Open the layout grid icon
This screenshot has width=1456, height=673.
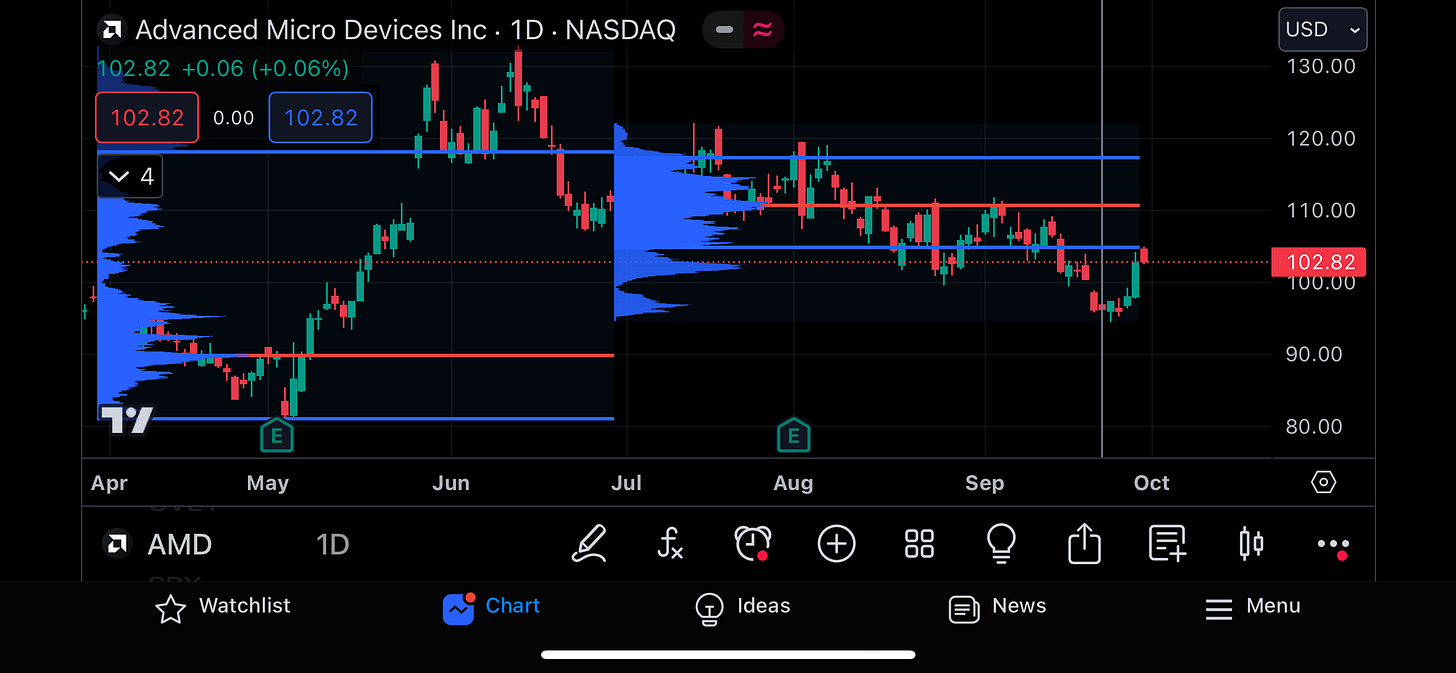point(919,544)
